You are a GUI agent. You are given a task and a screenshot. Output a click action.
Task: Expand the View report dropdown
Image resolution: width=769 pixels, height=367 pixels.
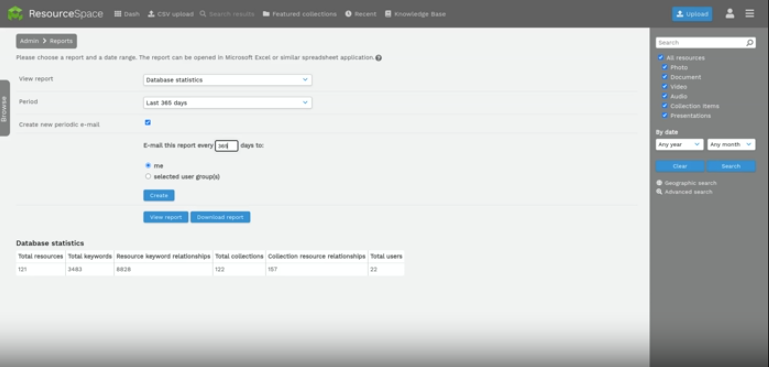pos(228,80)
